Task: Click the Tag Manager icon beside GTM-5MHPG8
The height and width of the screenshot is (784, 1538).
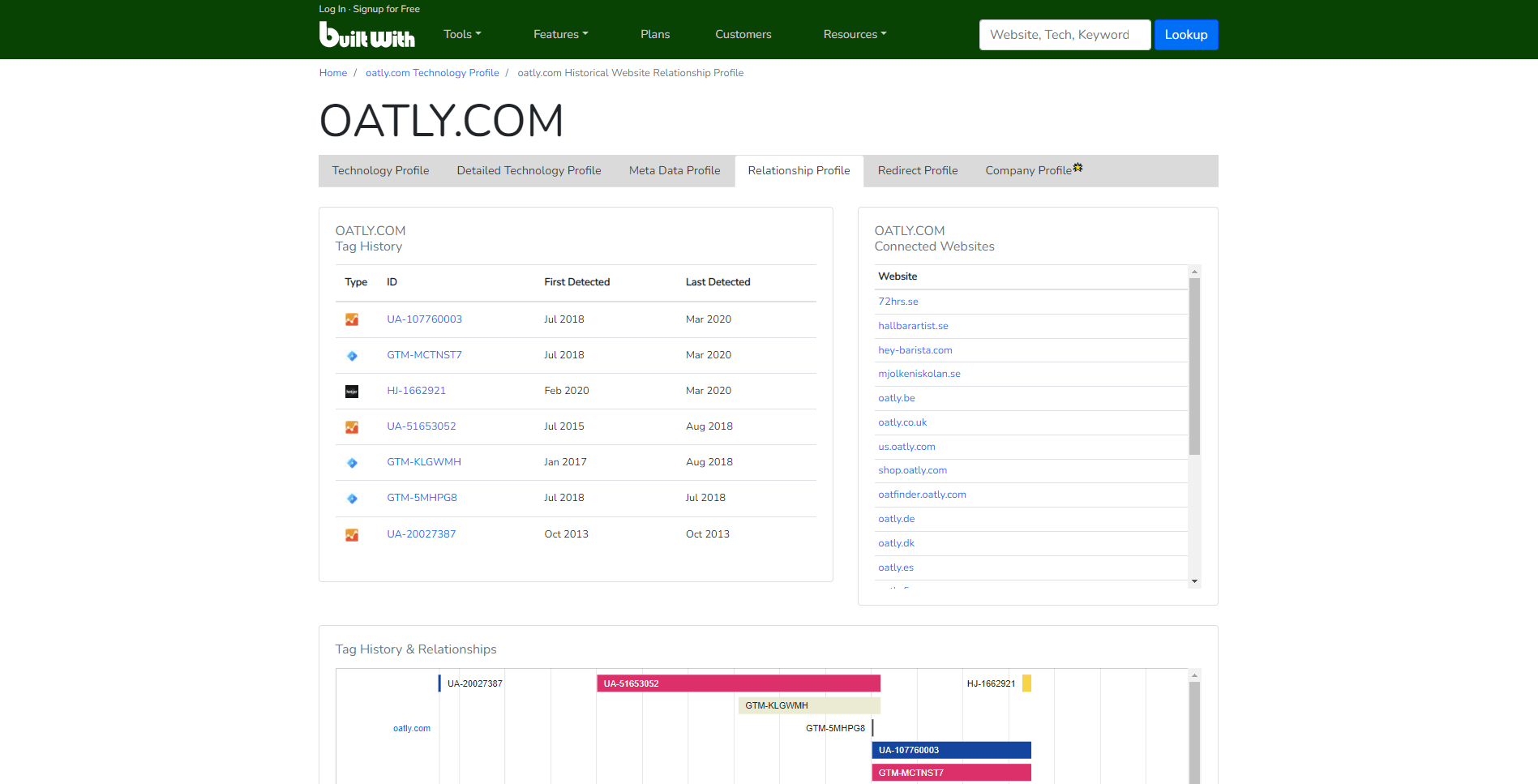Action: click(x=352, y=499)
